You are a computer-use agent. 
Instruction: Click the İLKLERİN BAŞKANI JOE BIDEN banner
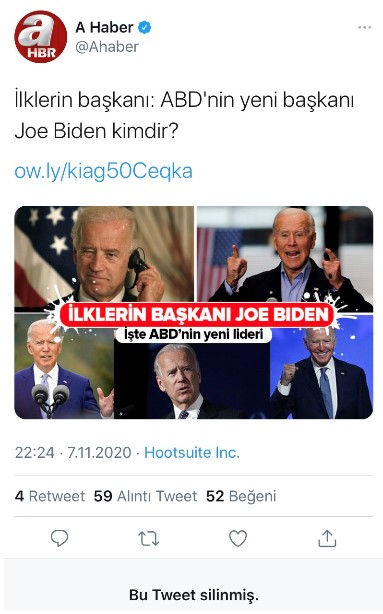pos(197,315)
